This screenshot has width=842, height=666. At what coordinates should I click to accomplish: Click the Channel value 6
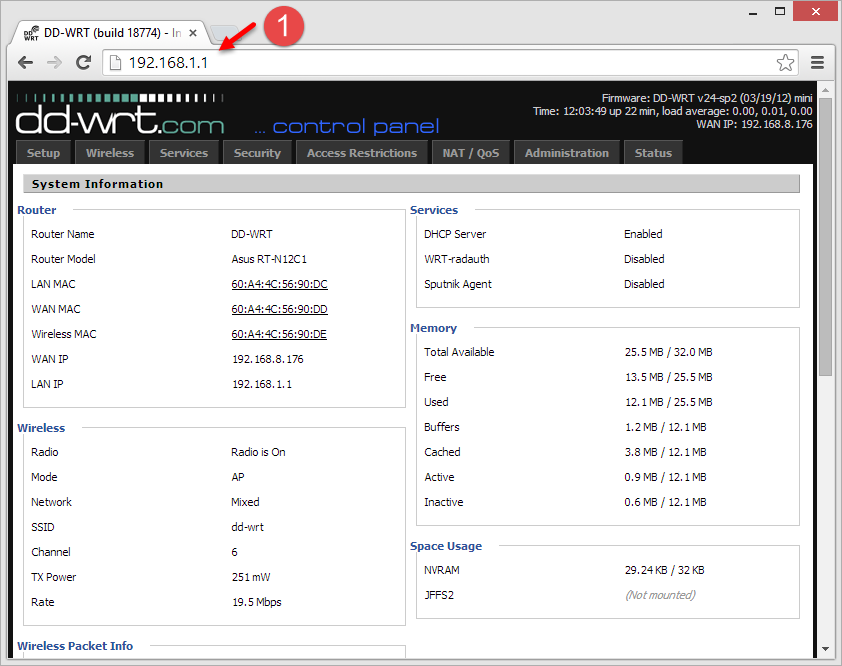(234, 552)
